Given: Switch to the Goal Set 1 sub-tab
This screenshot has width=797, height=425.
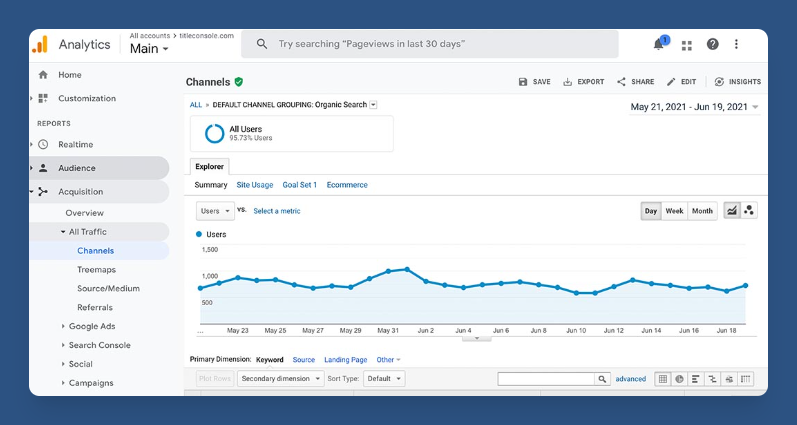Looking at the screenshot, I should tap(299, 185).
